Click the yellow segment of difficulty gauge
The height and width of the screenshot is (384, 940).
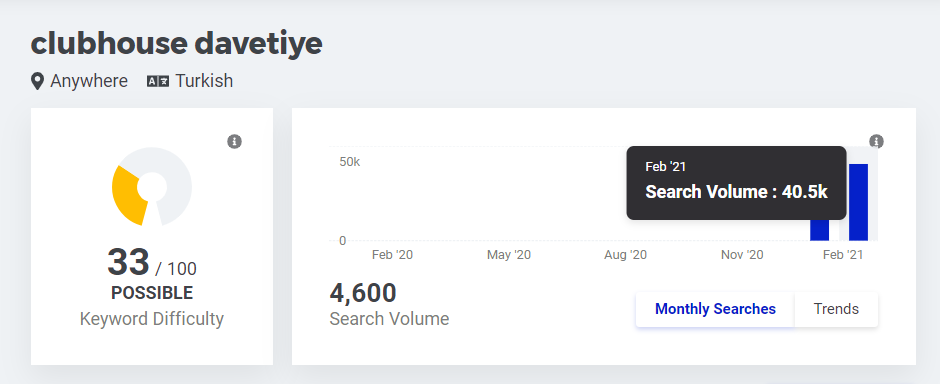128,195
